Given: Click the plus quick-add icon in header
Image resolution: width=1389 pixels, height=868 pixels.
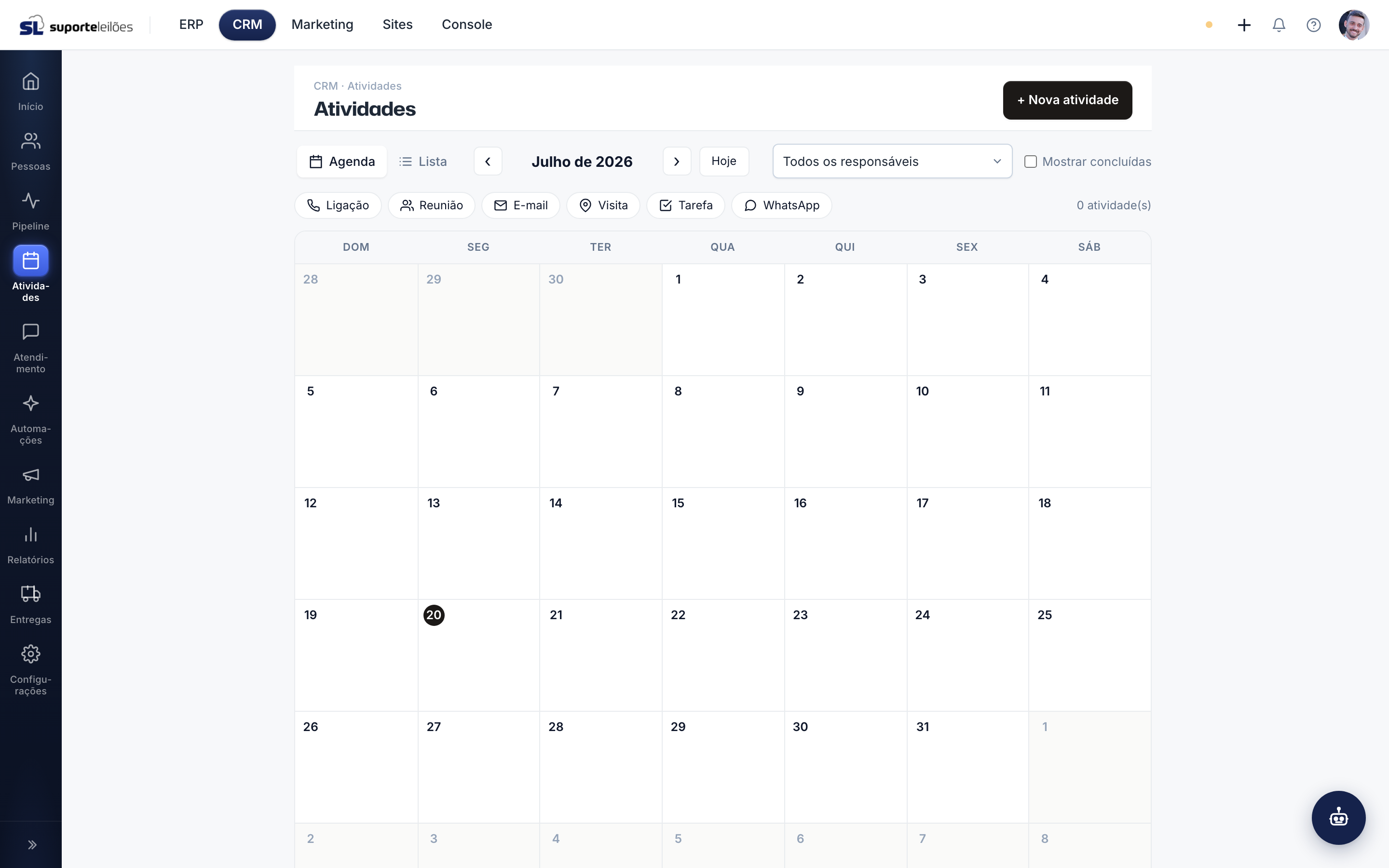Looking at the screenshot, I should coord(1244,25).
